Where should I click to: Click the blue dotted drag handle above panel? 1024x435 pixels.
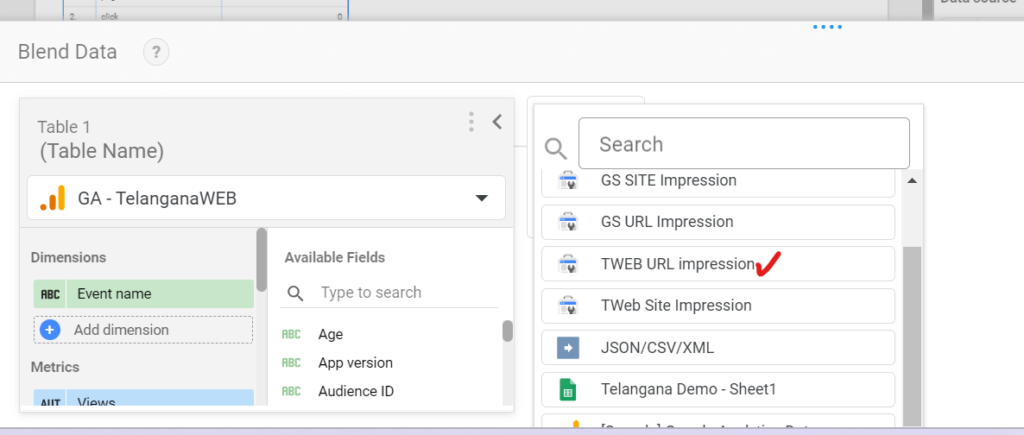click(x=827, y=27)
